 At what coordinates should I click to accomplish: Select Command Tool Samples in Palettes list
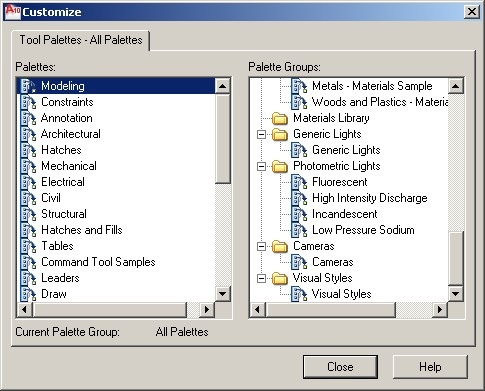pyautogui.click(x=98, y=262)
